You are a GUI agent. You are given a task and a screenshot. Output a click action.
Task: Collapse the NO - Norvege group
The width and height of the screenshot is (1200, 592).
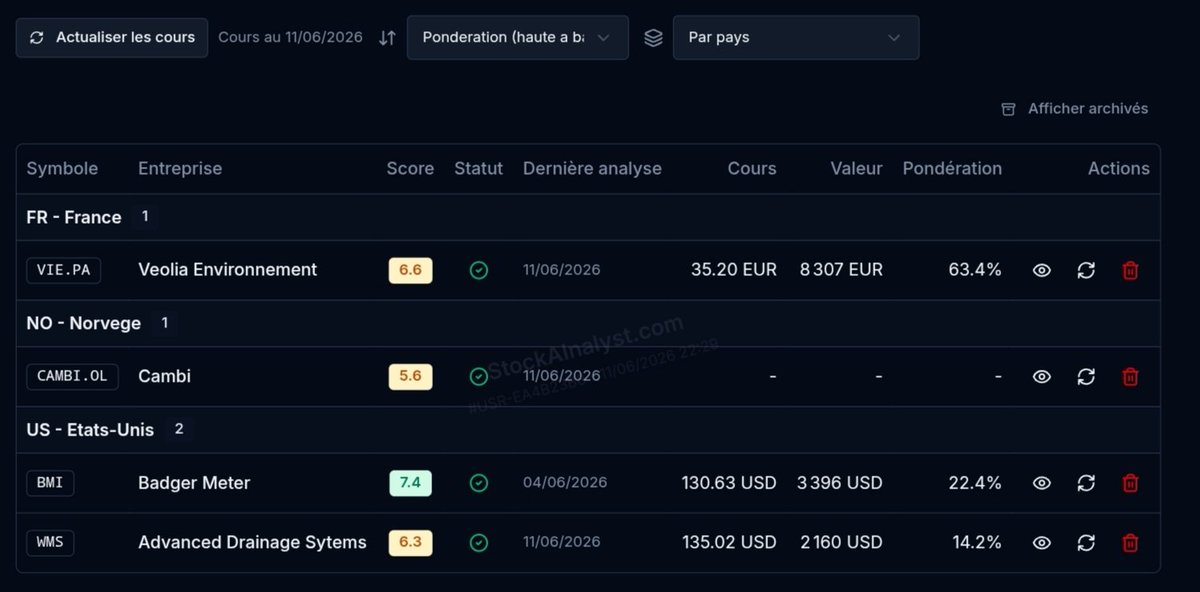[x=588, y=323]
